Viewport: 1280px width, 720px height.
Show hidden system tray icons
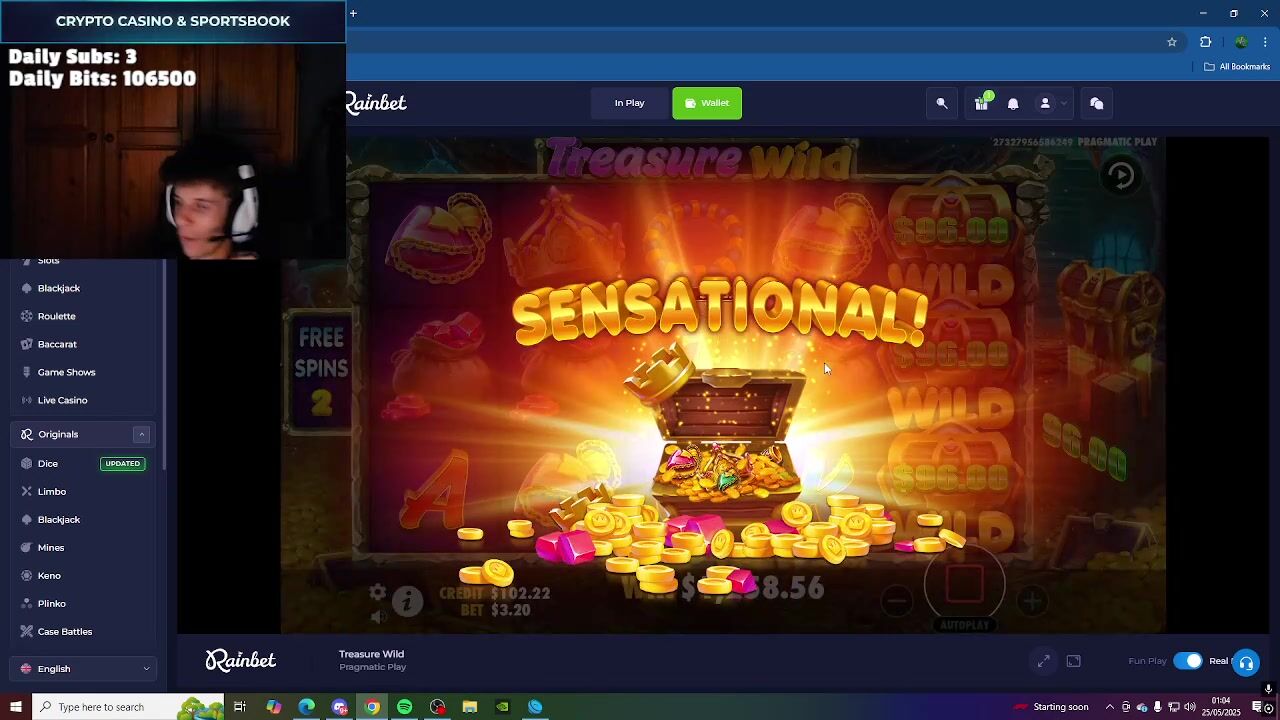point(1109,707)
